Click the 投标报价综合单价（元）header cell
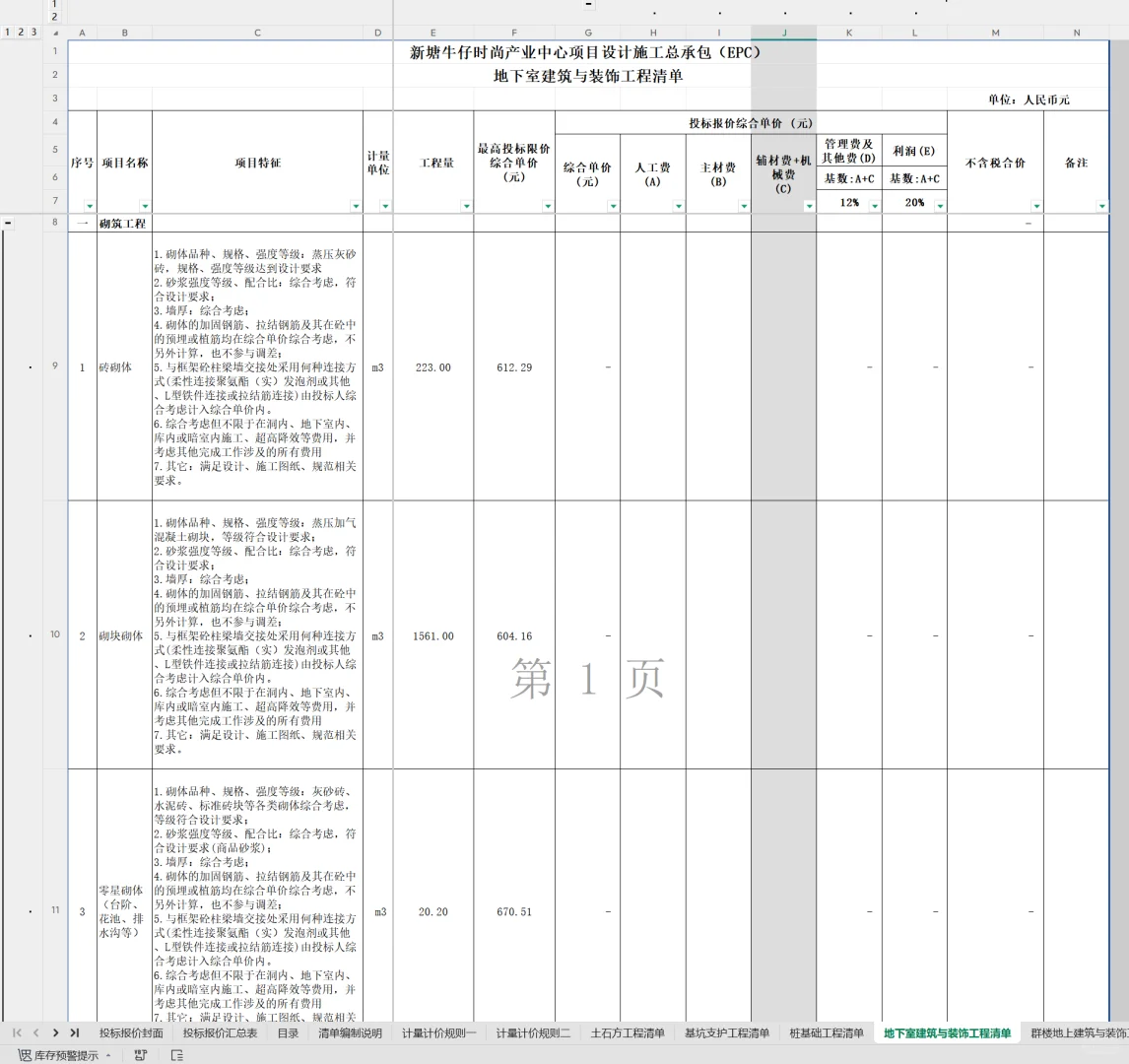Viewport: 1129px width, 1064px height. tap(751, 123)
